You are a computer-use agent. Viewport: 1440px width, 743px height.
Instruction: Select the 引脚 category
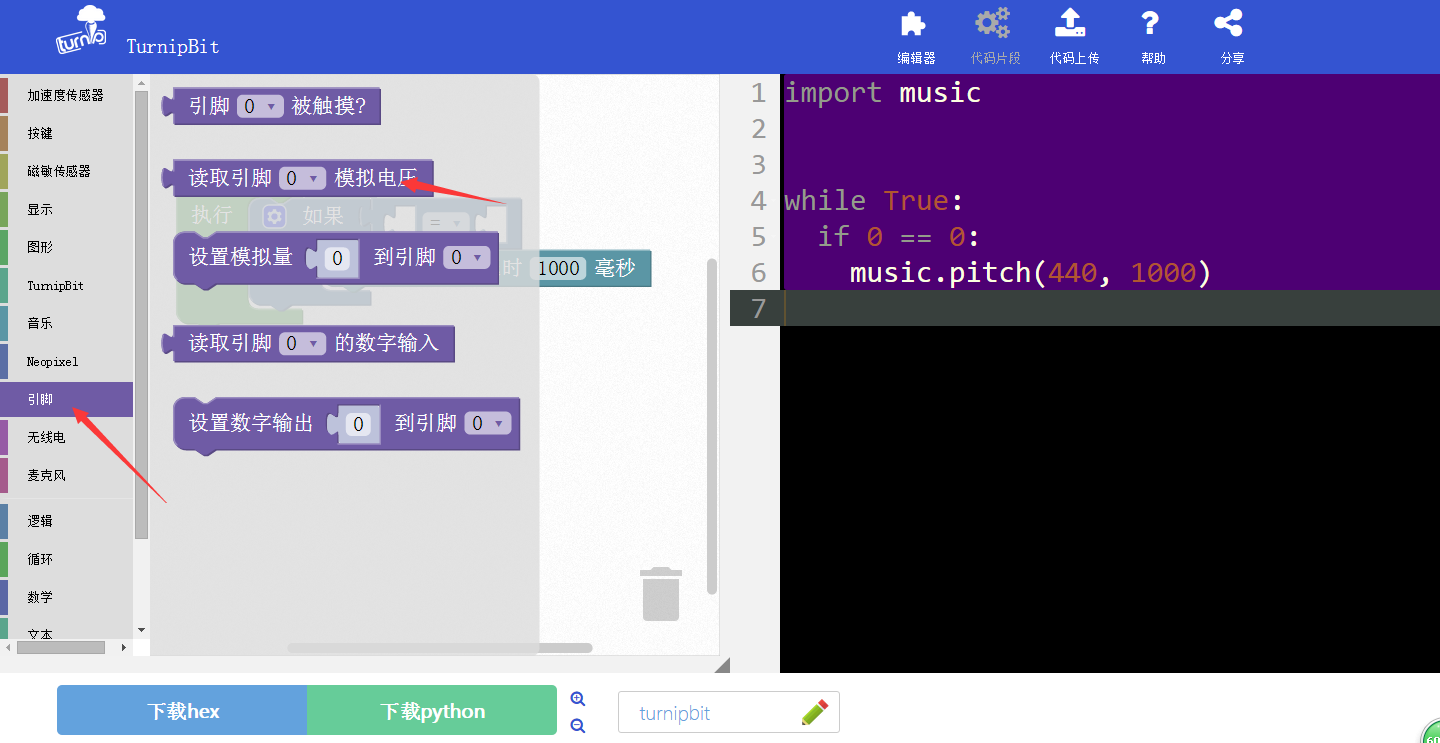[66, 399]
